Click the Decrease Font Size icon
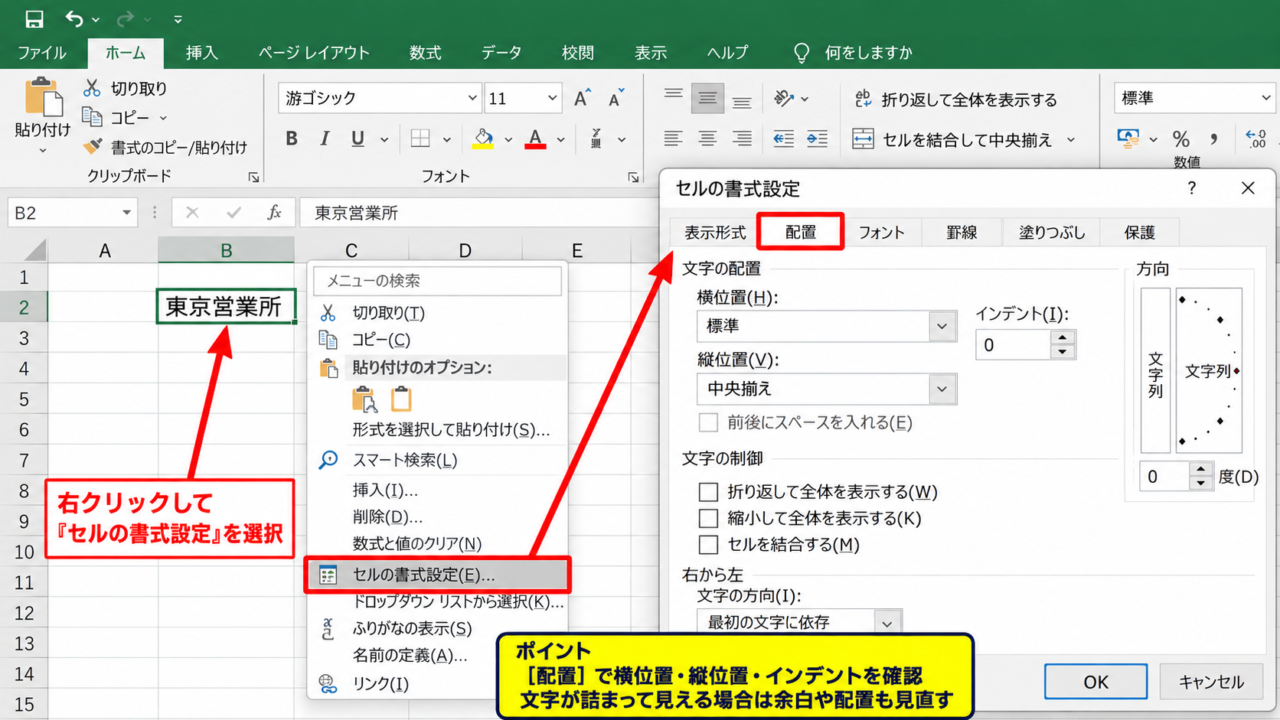The width and height of the screenshot is (1280, 720). (616, 98)
